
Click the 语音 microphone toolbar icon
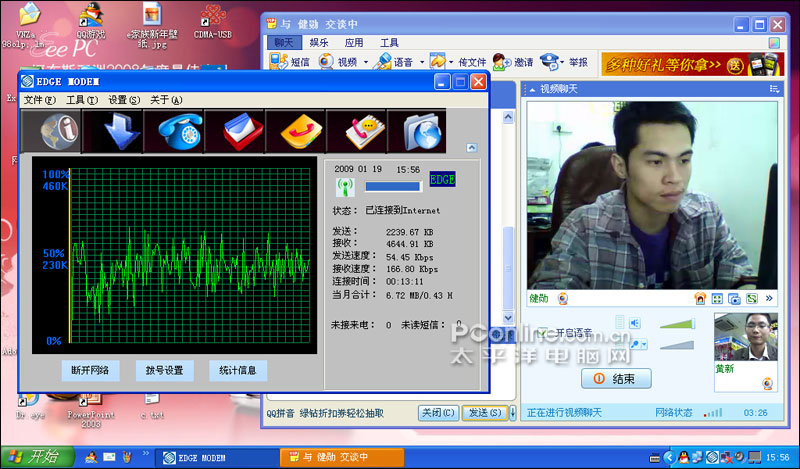tap(382, 62)
